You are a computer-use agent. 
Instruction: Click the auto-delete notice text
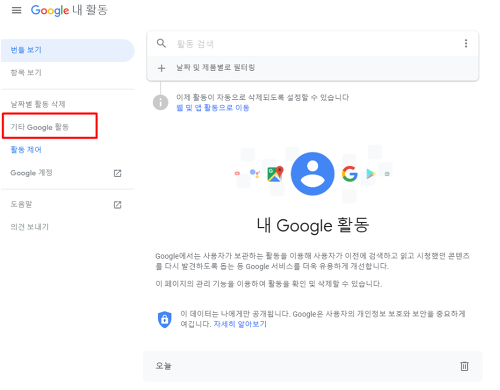(262, 98)
